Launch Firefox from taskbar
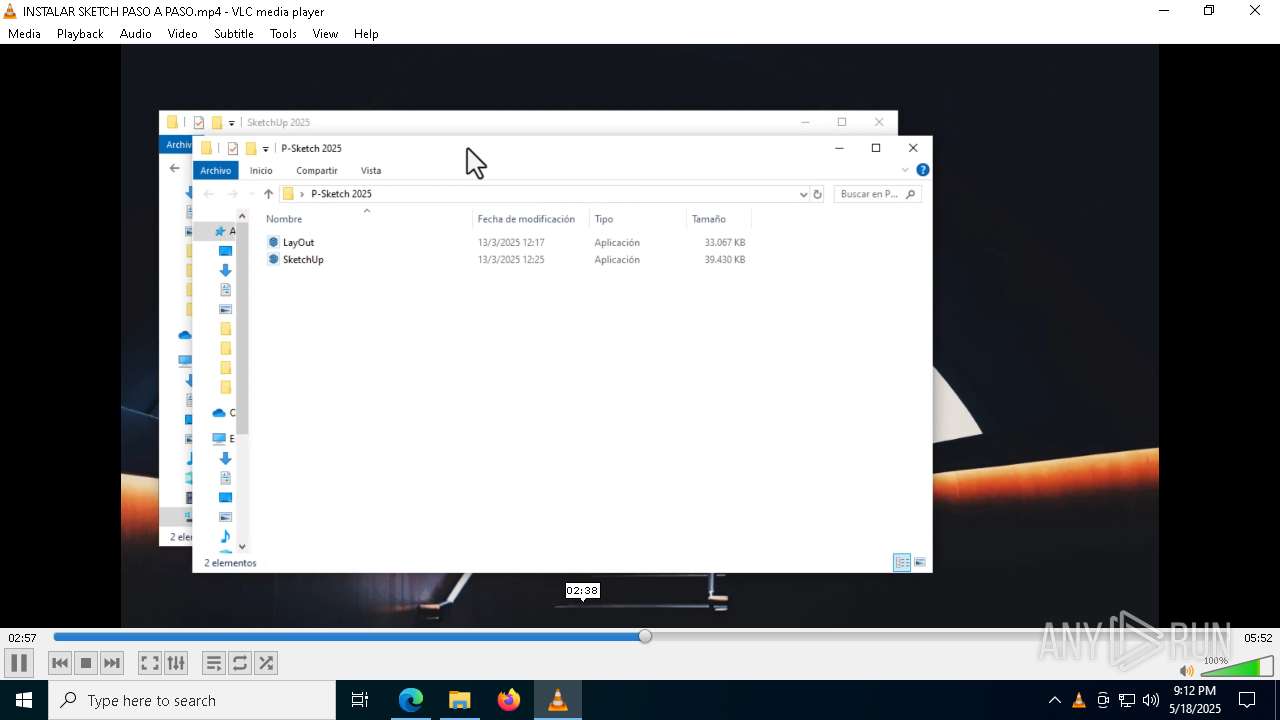The width and height of the screenshot is (1280, 720). [509, 700]
